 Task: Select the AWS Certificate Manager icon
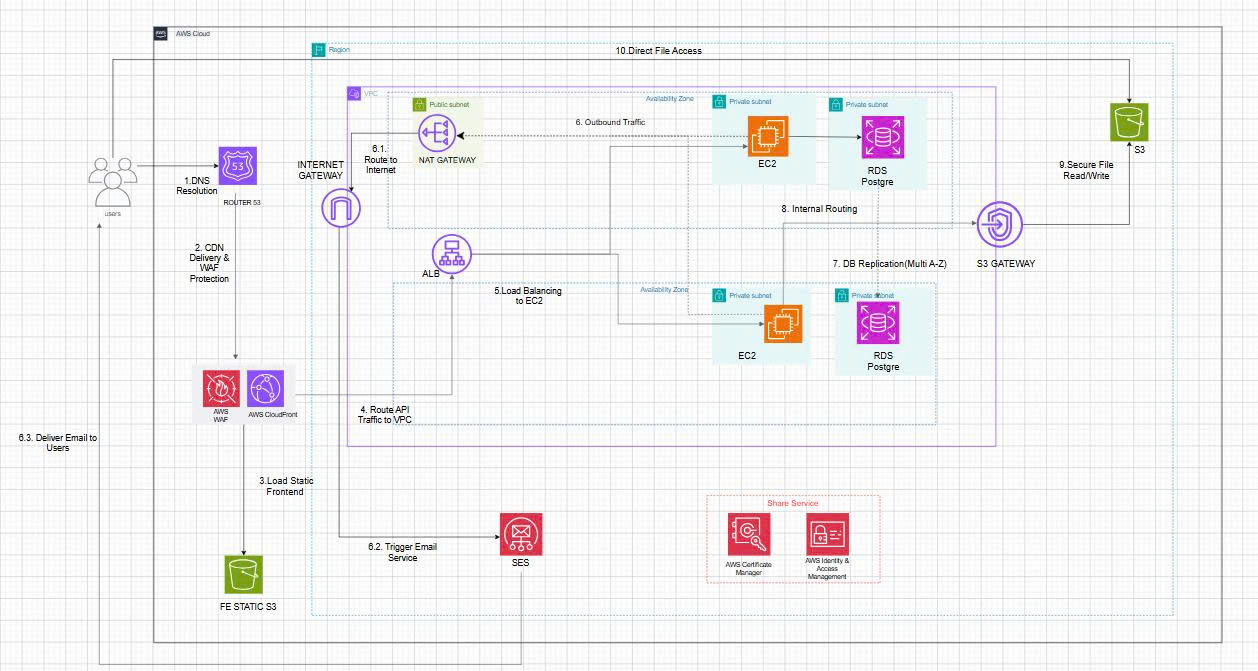(748, 533)
